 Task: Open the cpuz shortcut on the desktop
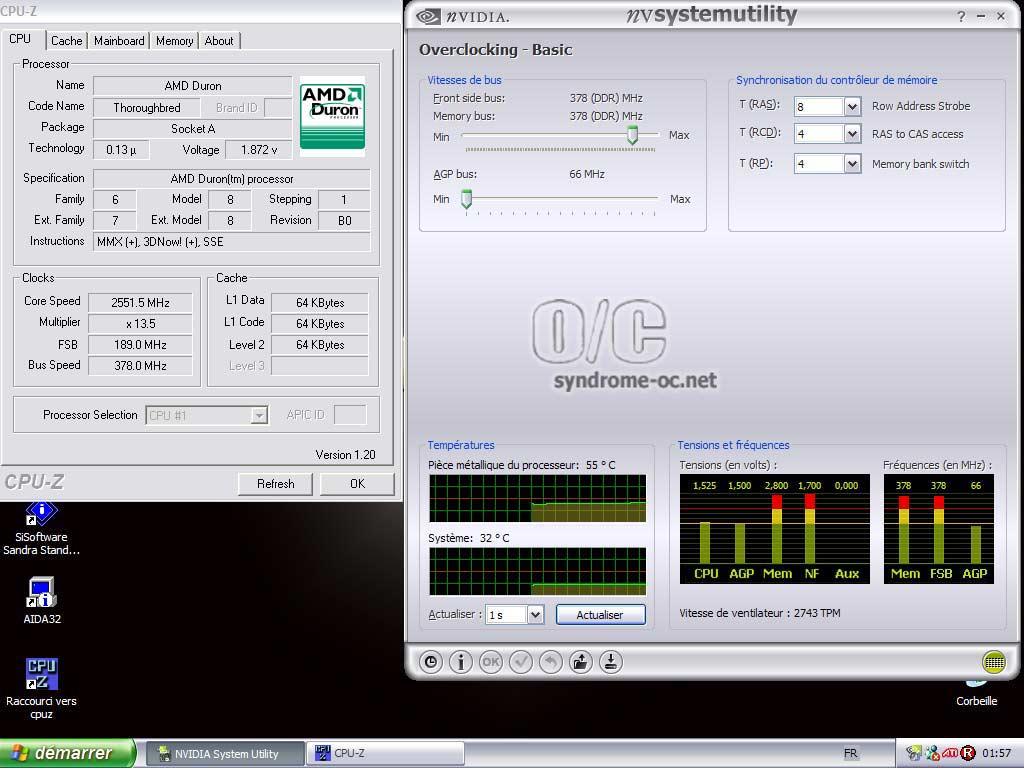pos(41,688)
